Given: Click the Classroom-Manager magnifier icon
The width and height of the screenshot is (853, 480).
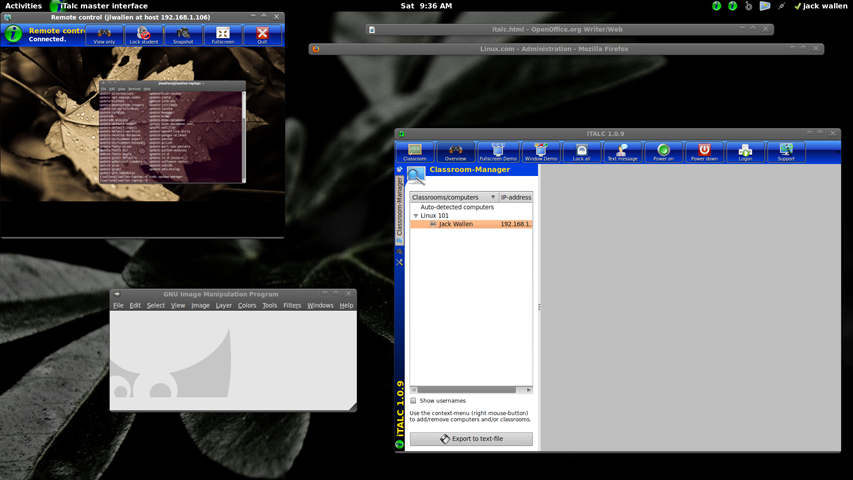Looking at the screenshot, I should point(416,176).
